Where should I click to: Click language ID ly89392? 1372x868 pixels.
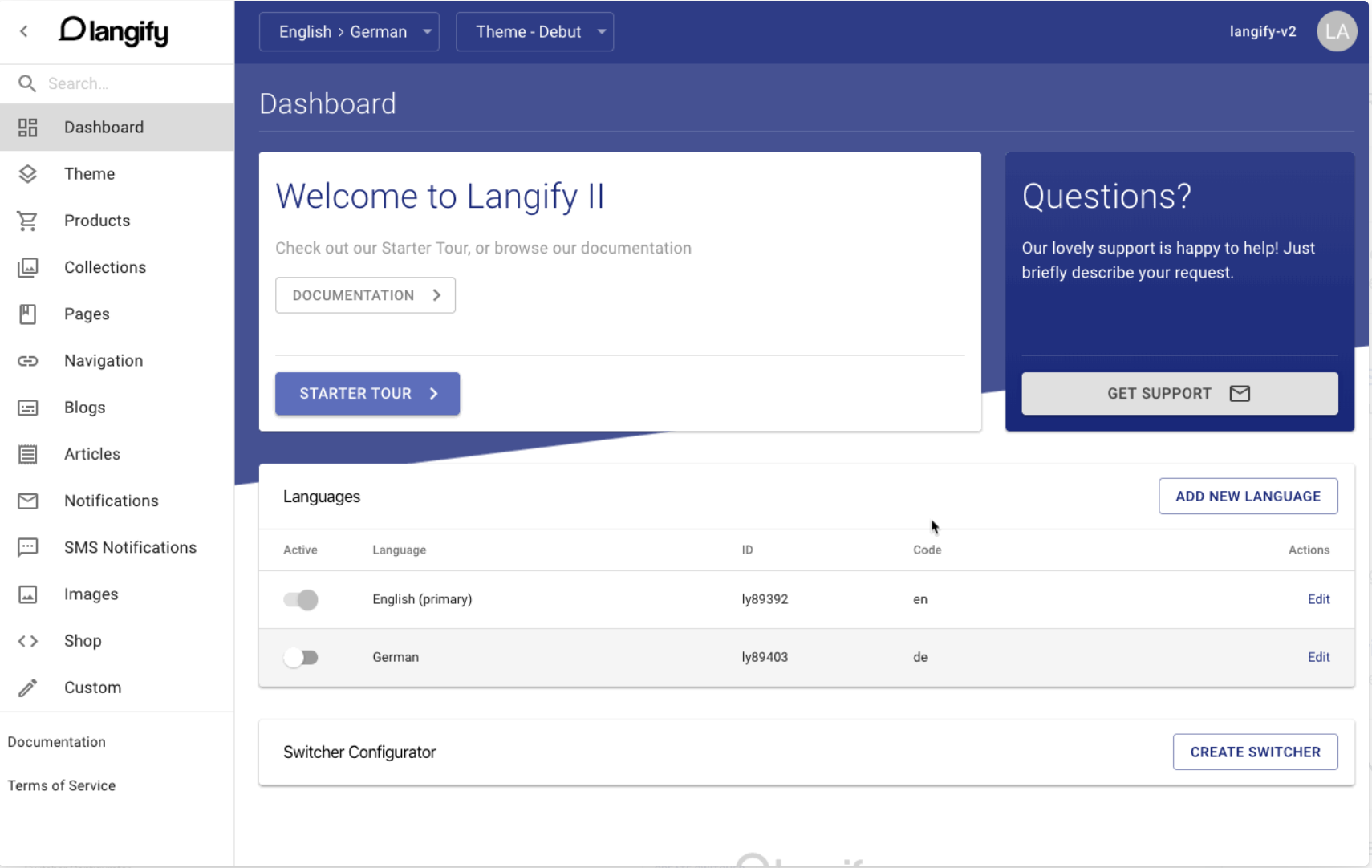765,599
